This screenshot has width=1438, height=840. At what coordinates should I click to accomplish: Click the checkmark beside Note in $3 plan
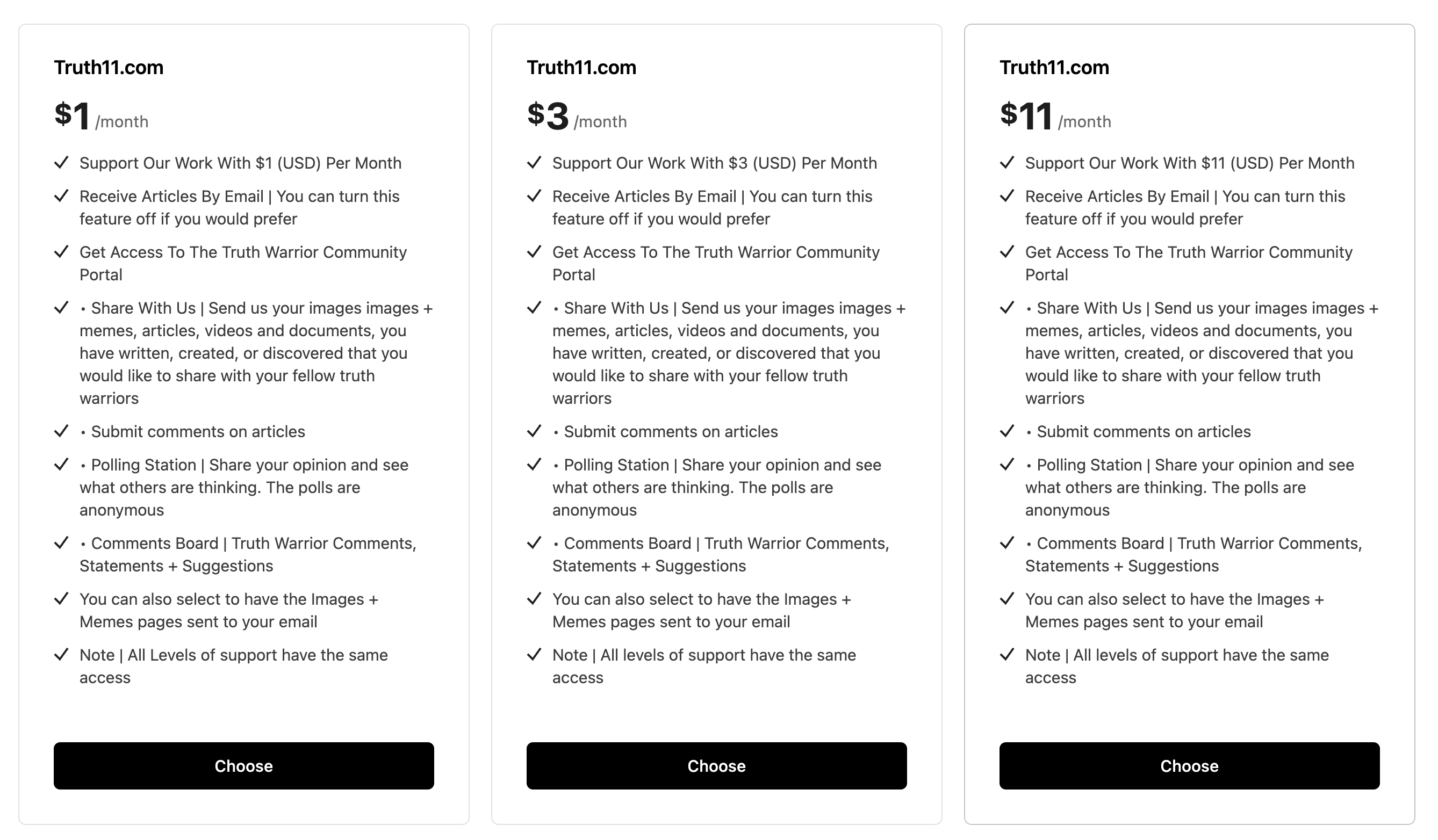pos(535,656)
